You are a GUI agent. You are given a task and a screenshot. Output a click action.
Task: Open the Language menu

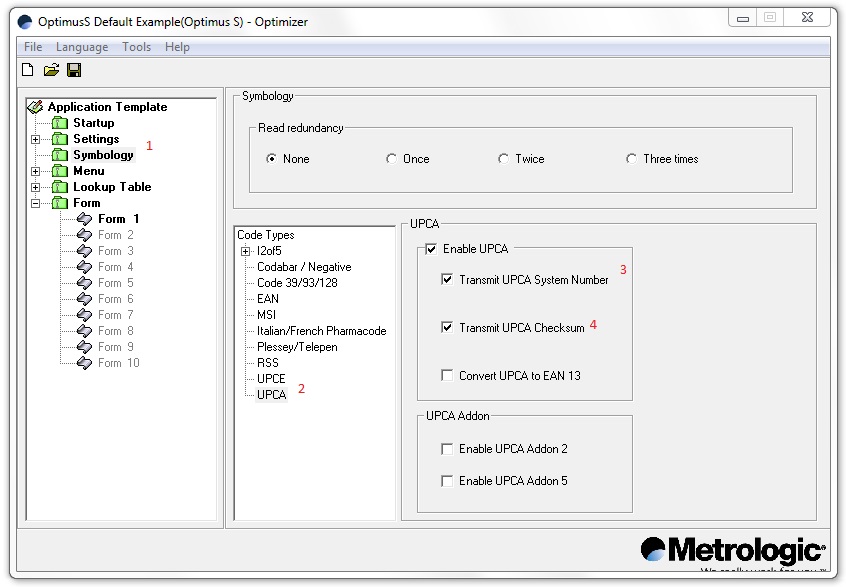(82, 47)
